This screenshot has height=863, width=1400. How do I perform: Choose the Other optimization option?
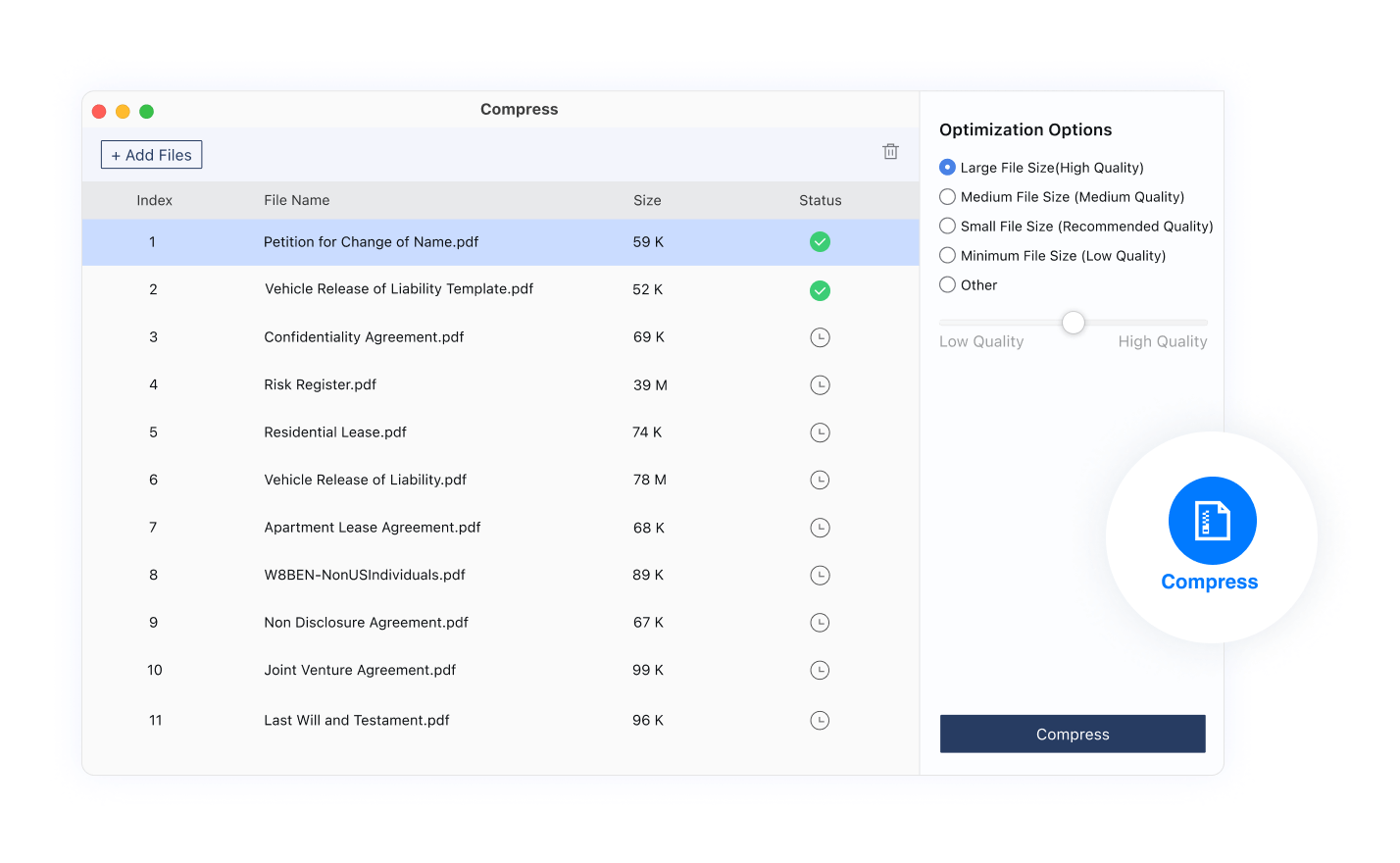coord(947,285)
